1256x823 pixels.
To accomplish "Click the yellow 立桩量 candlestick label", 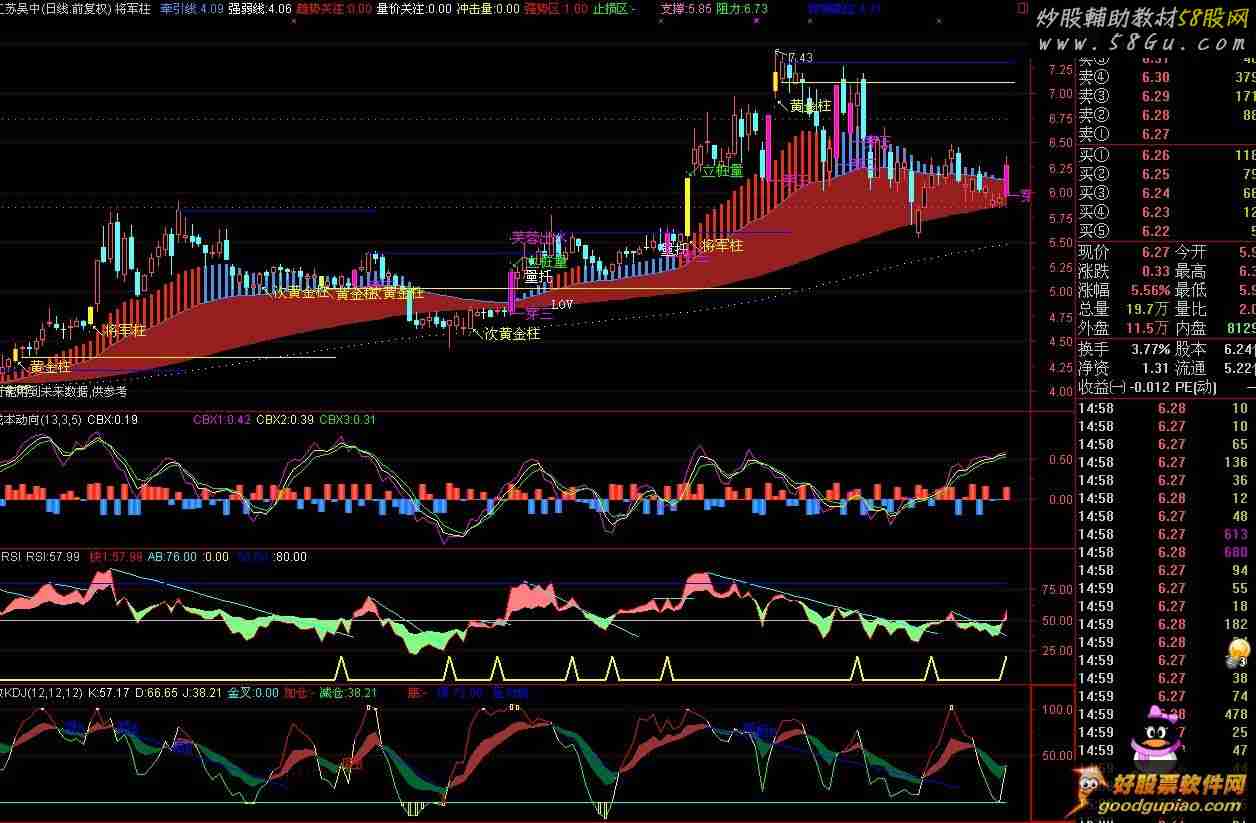I will pos(722,171).
